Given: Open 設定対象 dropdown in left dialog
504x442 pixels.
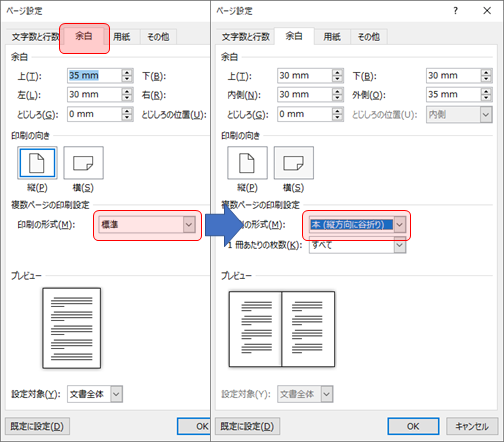Looking at the screenshot, I should tap(95, 394).
